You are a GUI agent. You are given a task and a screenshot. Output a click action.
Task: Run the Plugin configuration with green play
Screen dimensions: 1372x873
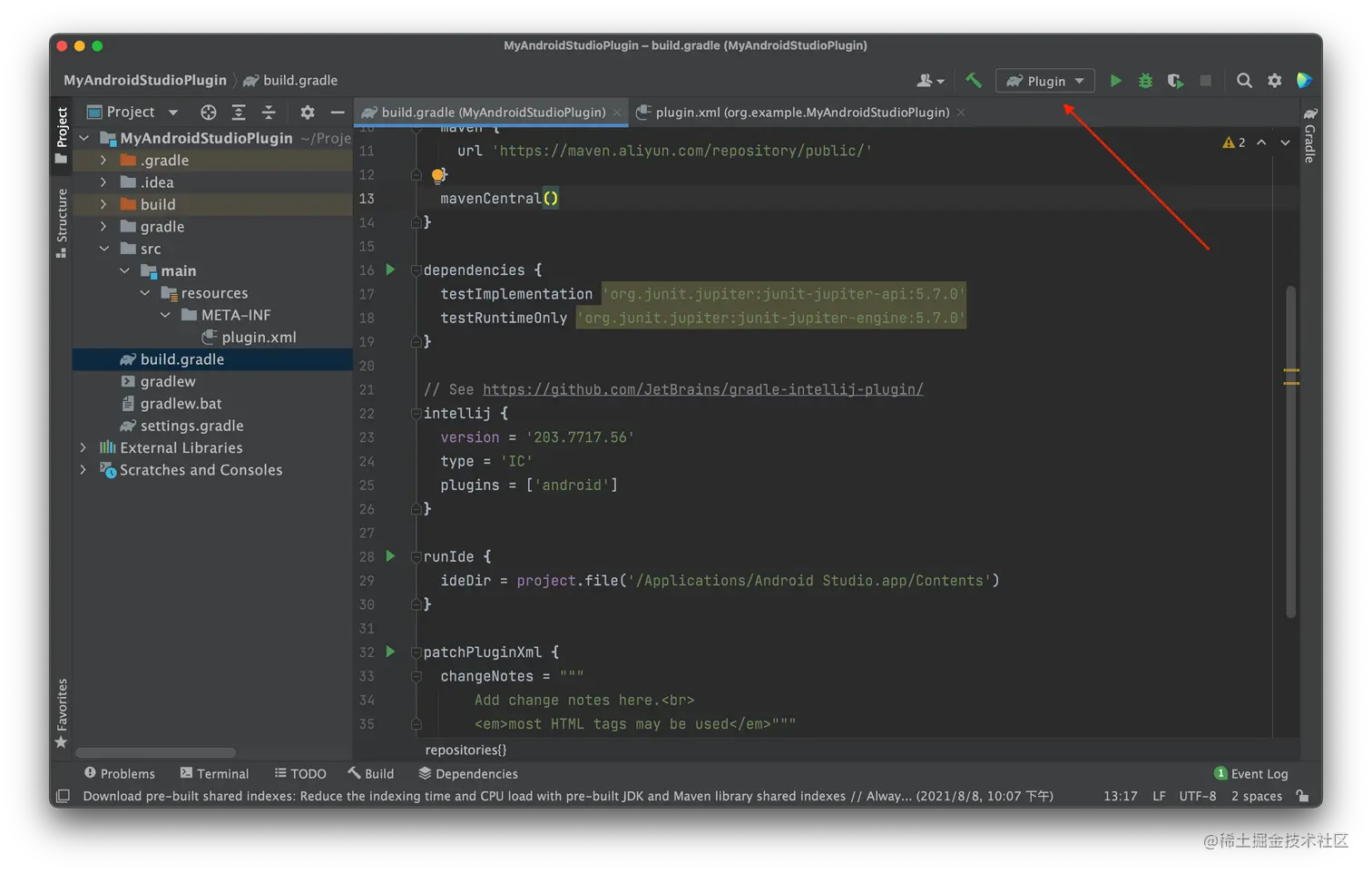pos(1115,81)
